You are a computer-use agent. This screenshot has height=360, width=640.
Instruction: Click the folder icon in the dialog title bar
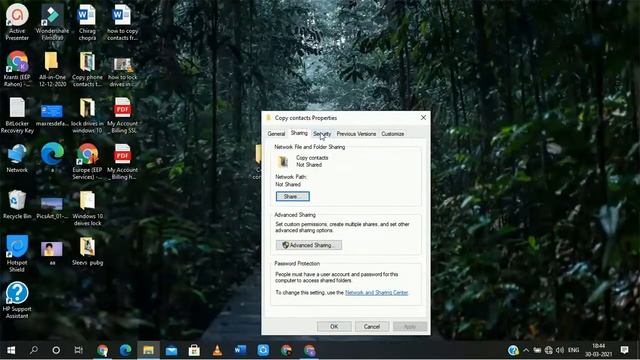click(x=269, y=118)
